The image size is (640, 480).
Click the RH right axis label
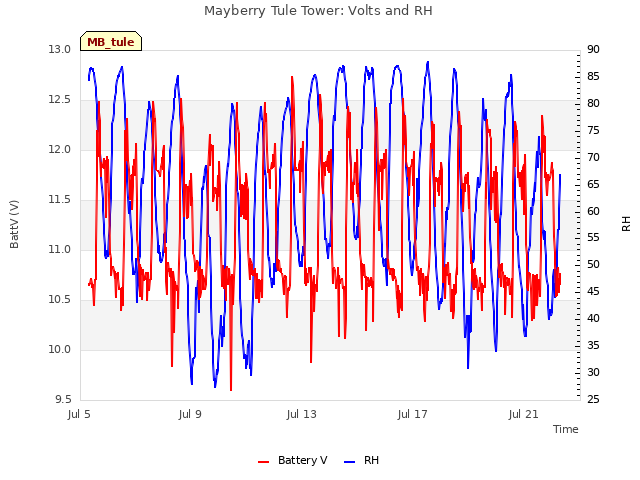(x=626, y=224)
